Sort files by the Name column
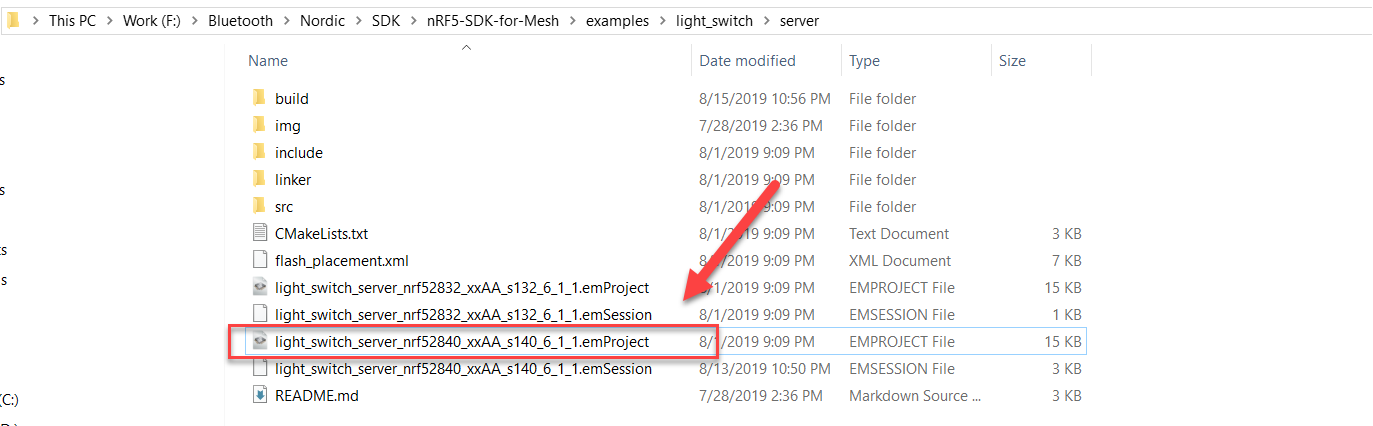This screenshot has height=426, width=1373. click(268, 60)
